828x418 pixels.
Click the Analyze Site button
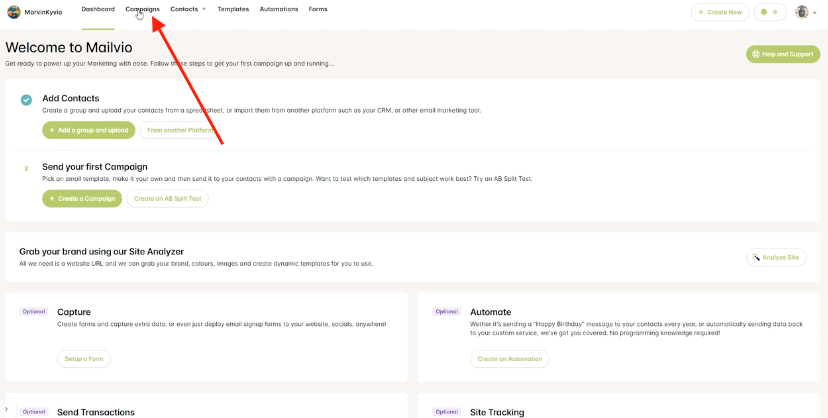pos(776,257)
